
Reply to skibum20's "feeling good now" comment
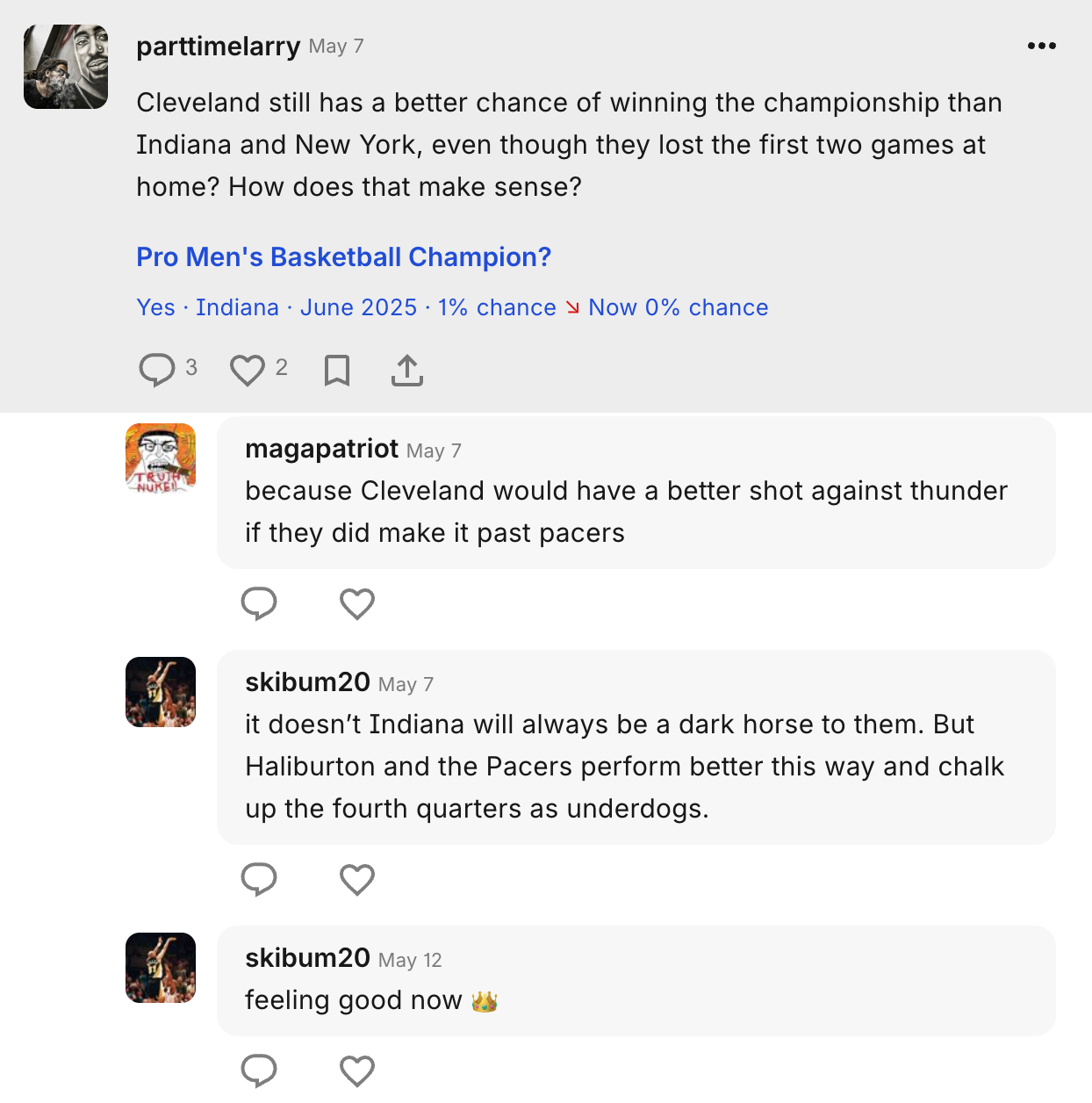(259, 1071)
